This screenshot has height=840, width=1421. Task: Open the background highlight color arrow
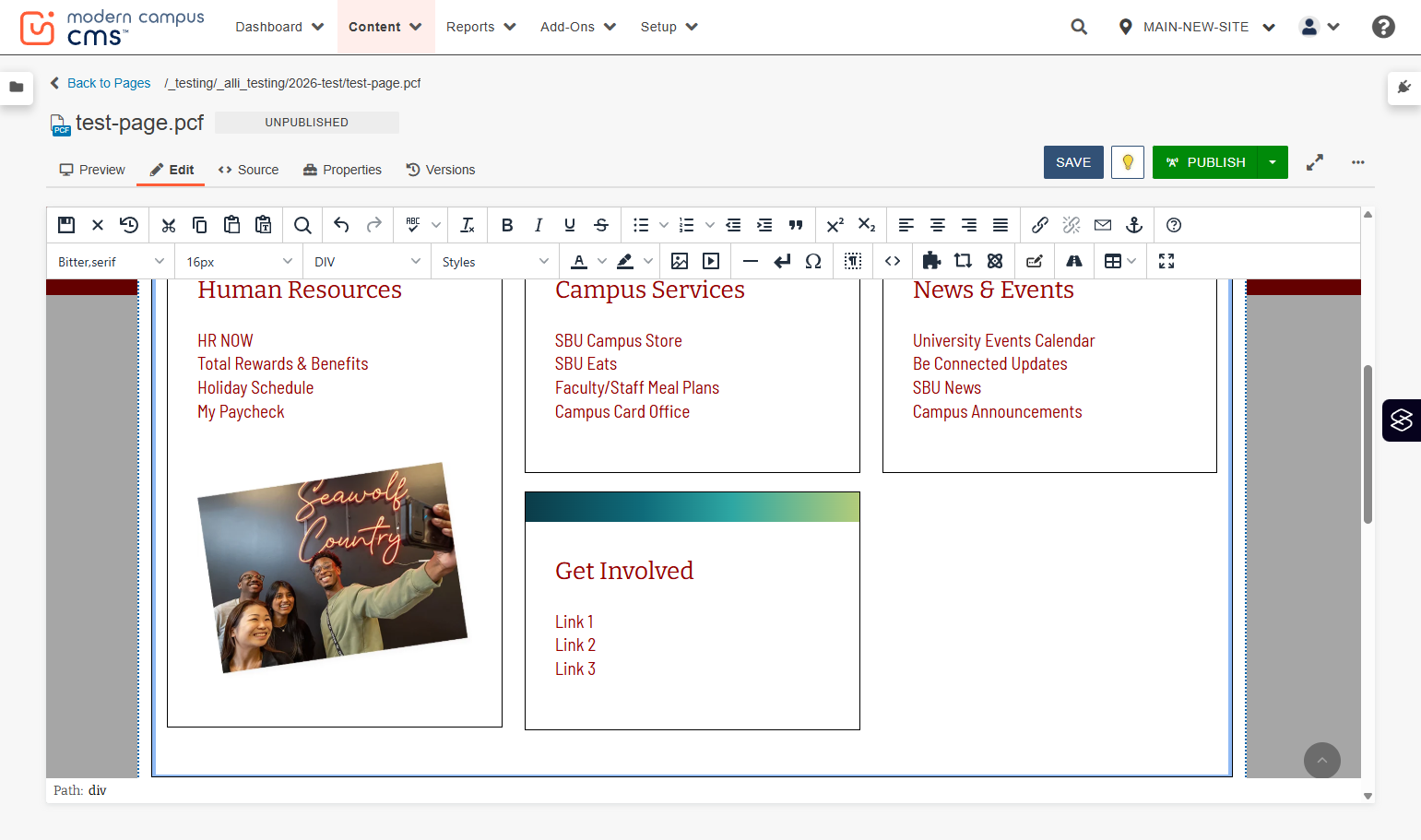click(648, 261)
